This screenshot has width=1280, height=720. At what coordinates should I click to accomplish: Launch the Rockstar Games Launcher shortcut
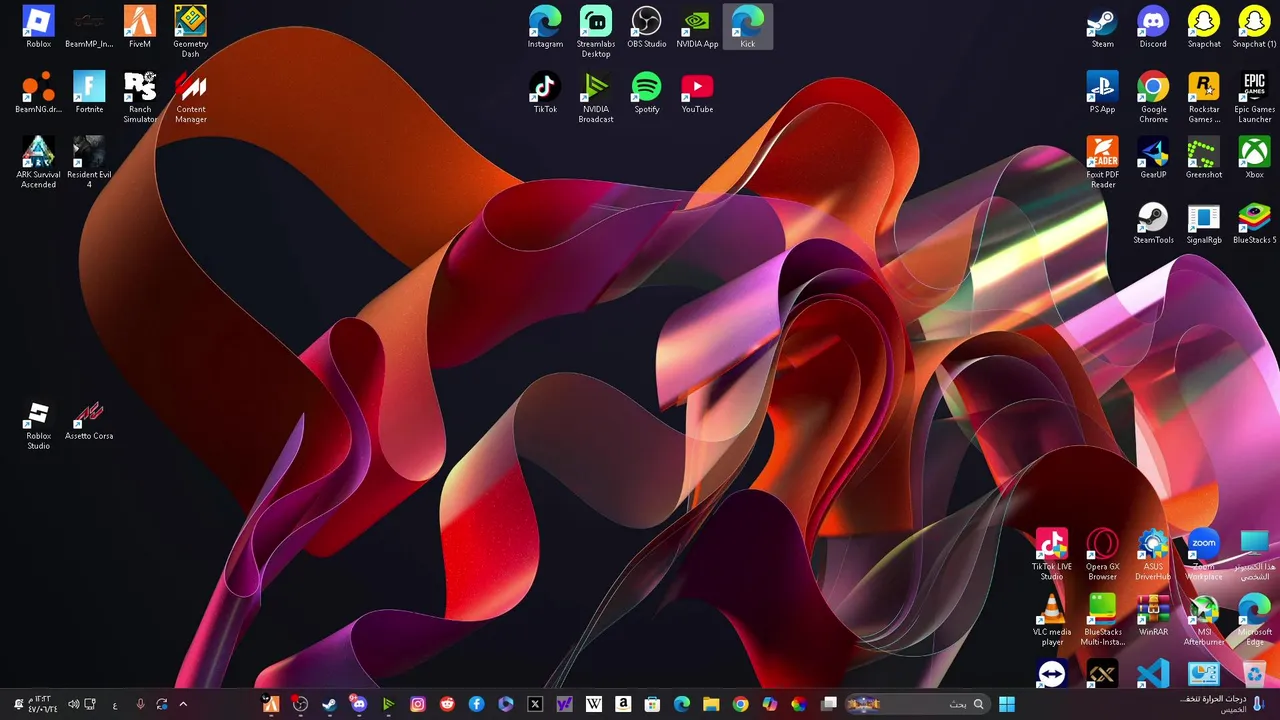pyautogui.click(x=1204, y=97)
